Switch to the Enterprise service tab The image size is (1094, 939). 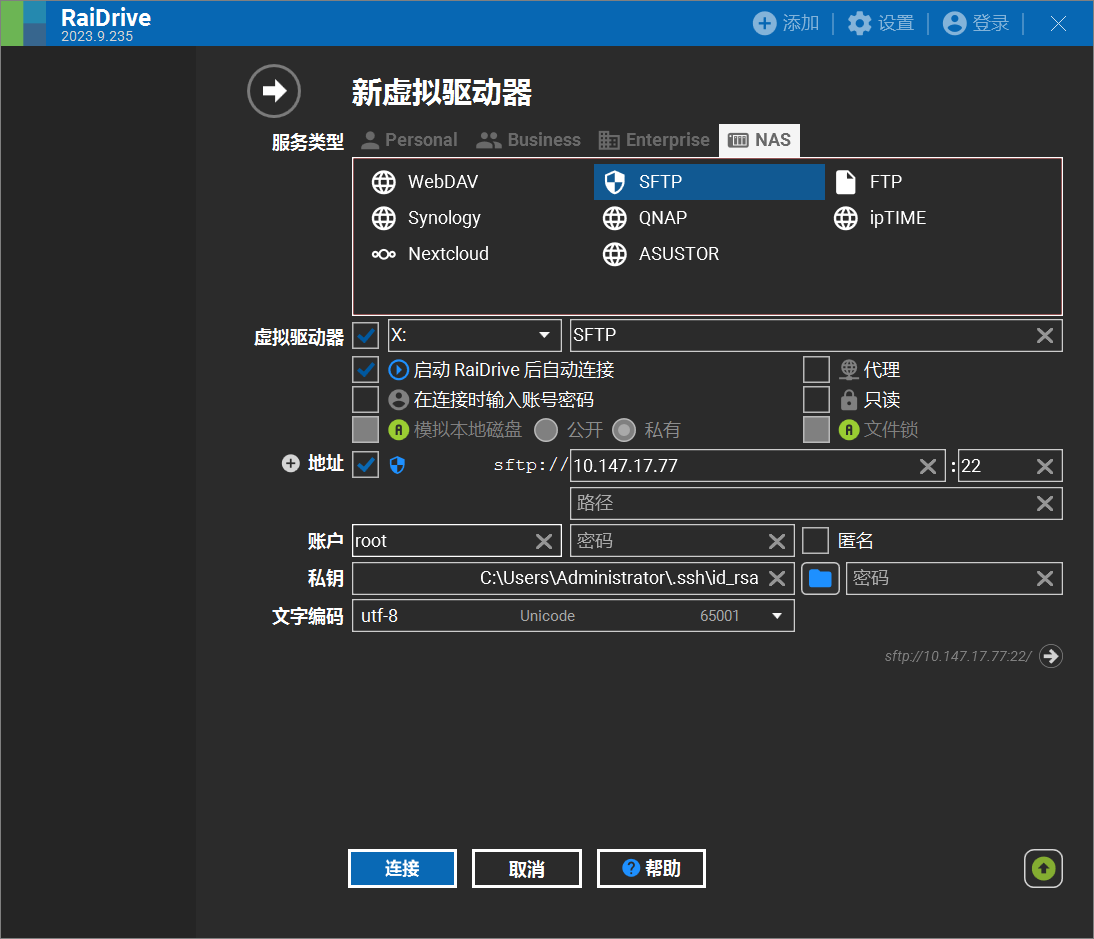pyautogui.click(x=654, y=140)
